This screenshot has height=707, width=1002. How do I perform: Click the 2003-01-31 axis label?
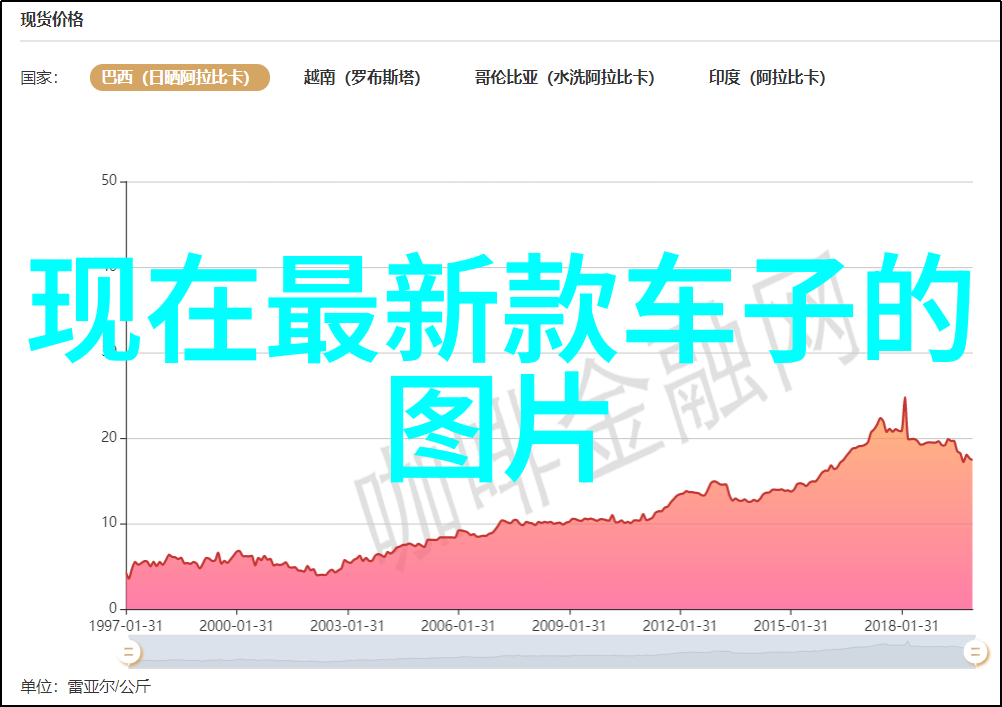pyautogui.click(x=347, y=625)
